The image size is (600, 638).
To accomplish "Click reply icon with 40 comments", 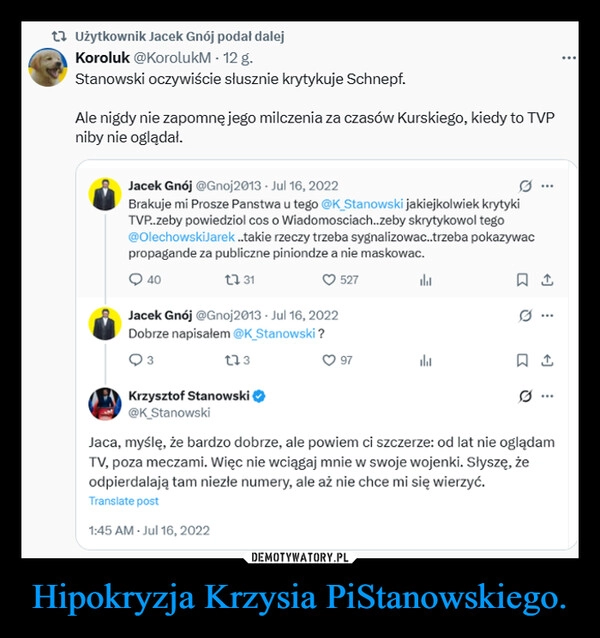I will click(135, 280).
